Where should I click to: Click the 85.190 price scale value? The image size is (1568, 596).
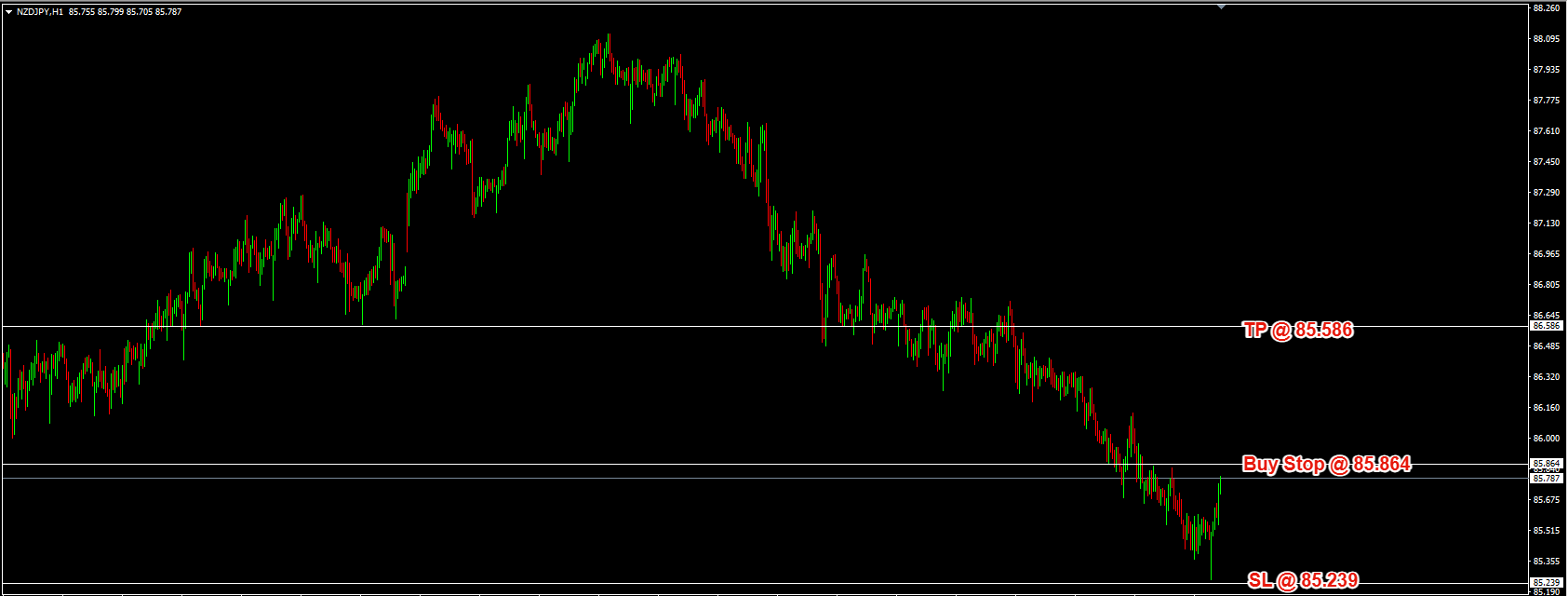(1546, 591)
